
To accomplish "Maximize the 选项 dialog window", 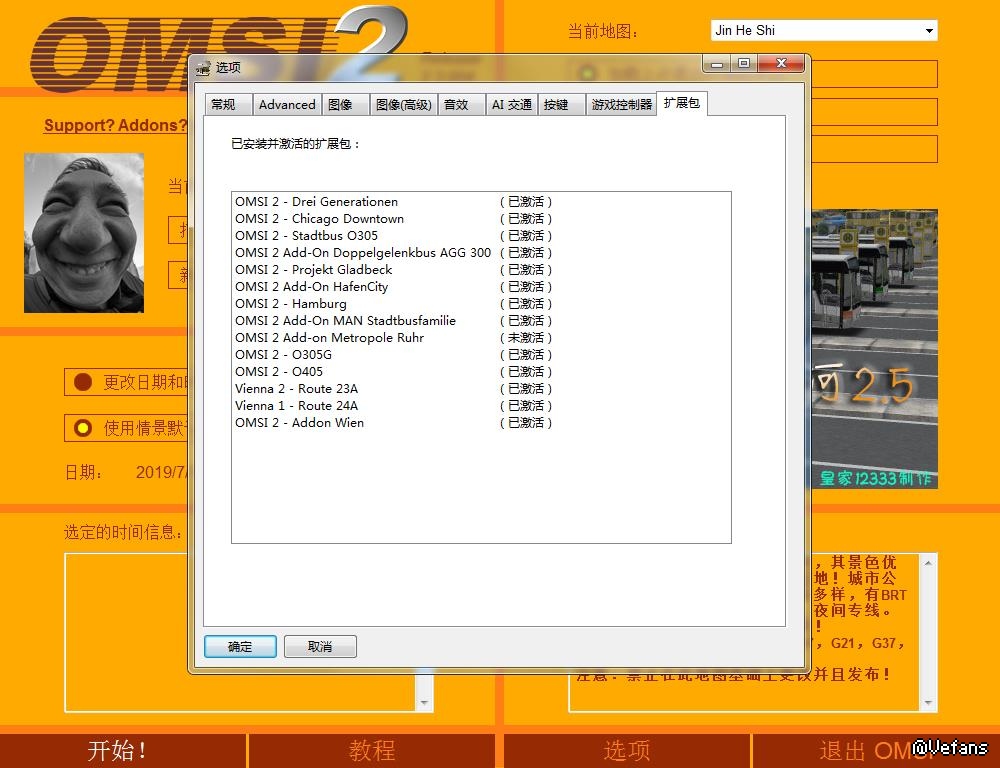I will pos(744,63).
